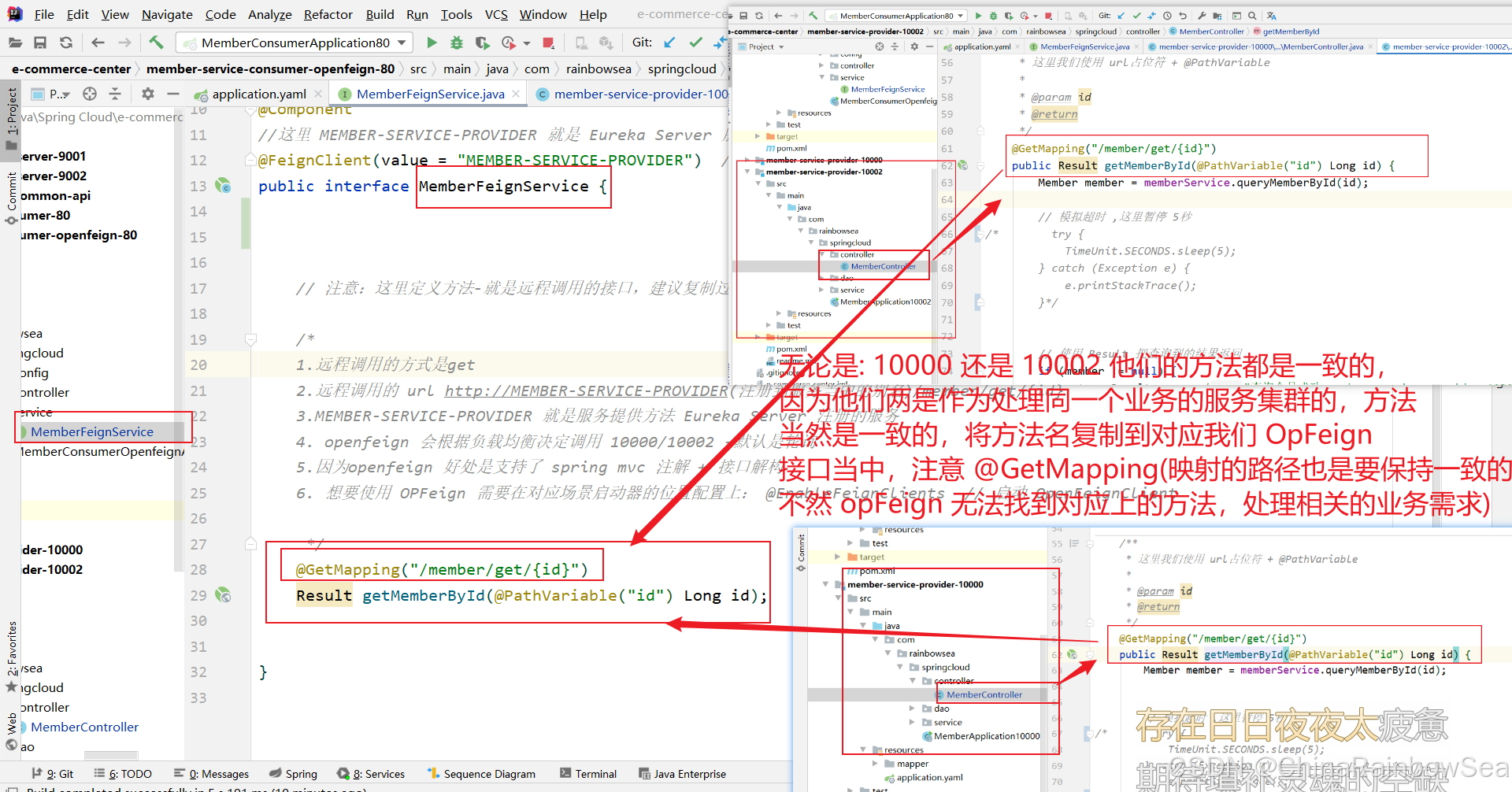Click Spring gutter icon on line 13

(224, 186)
